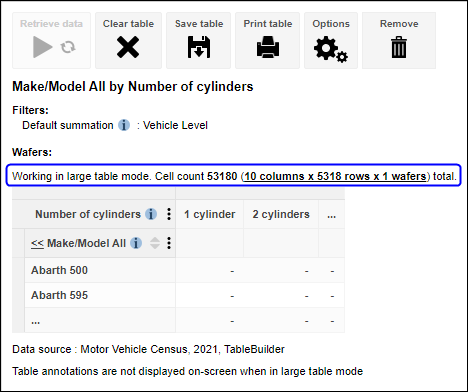Select the 2 cylinders column header
This screenshot has width=468, height=392.
pos(281,214)
